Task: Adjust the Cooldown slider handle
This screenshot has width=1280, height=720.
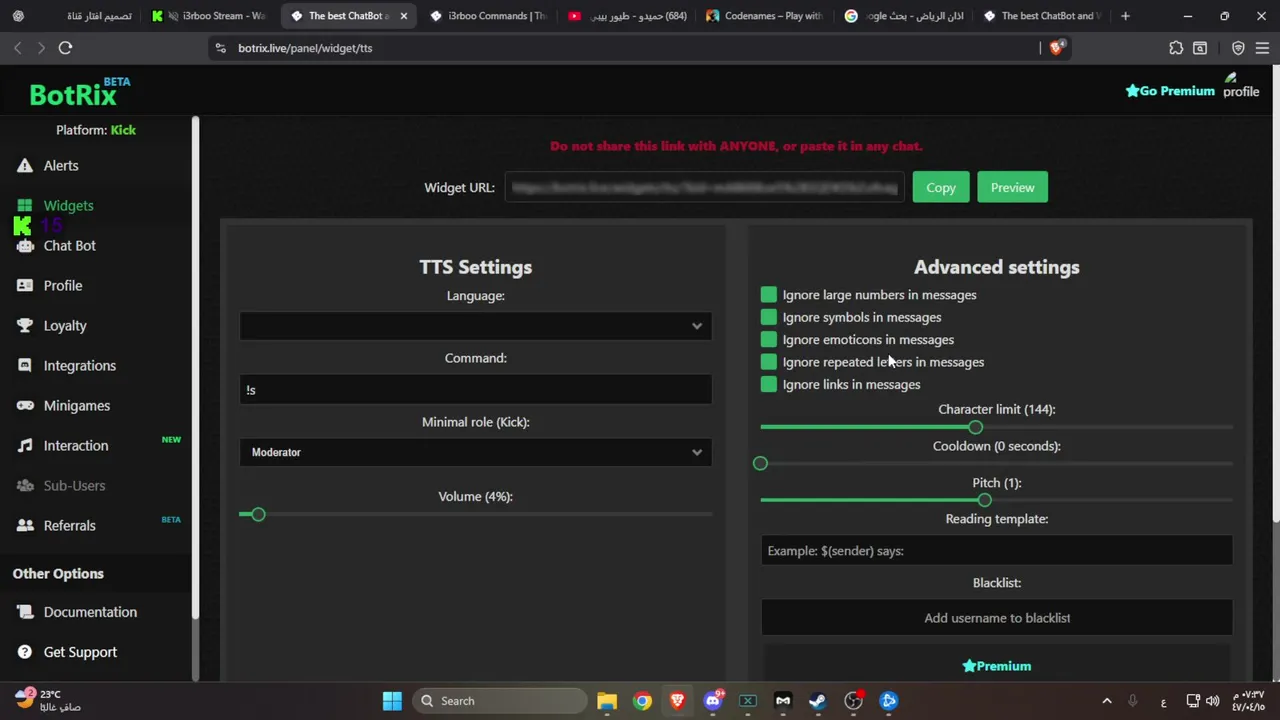Action: click(760, 463)
